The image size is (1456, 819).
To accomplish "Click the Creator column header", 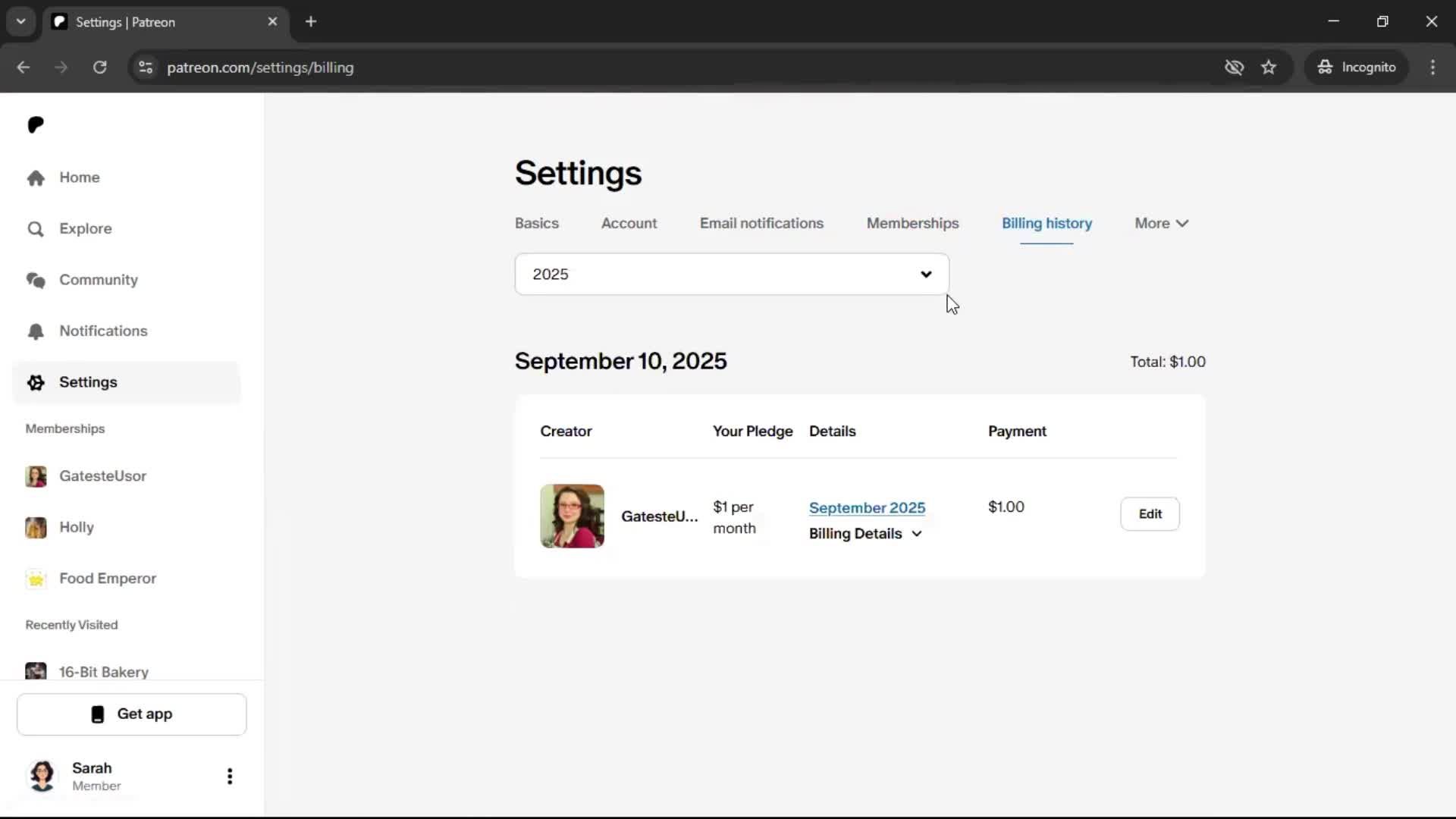I will tap(566, 431).
